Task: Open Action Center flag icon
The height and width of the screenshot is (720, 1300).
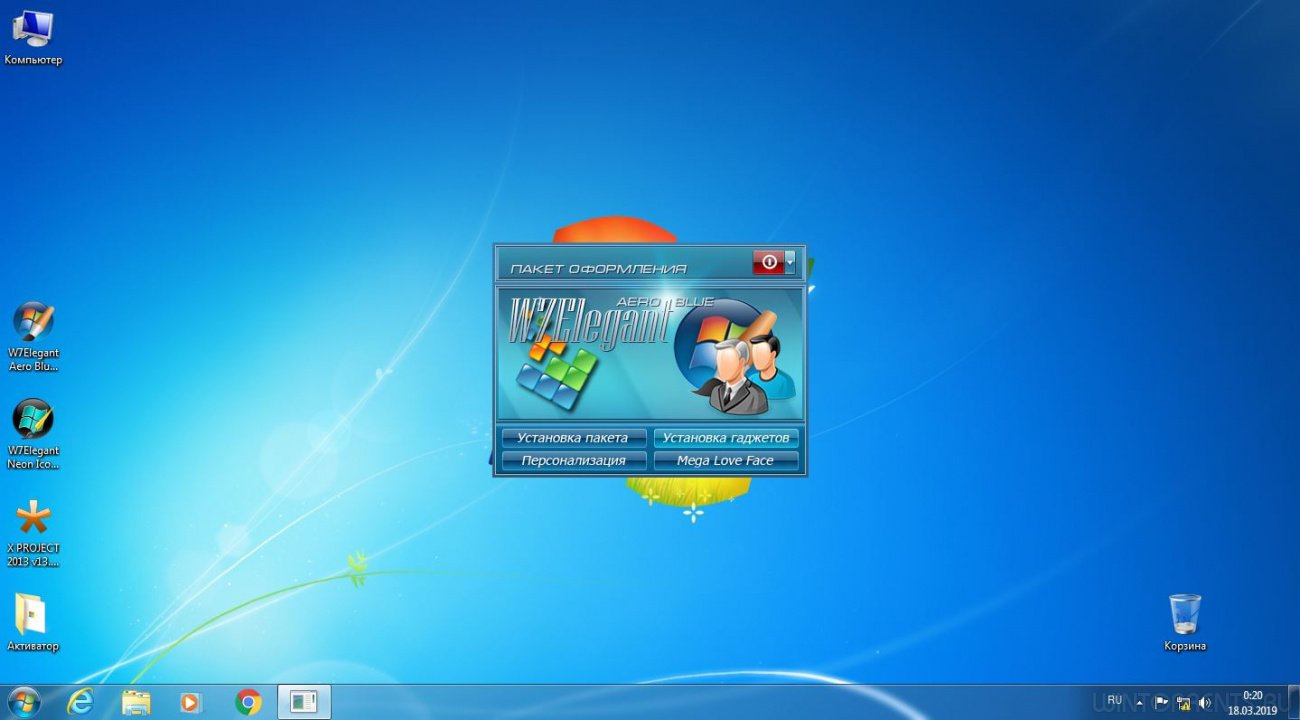Action: [x=1161, y=702]
